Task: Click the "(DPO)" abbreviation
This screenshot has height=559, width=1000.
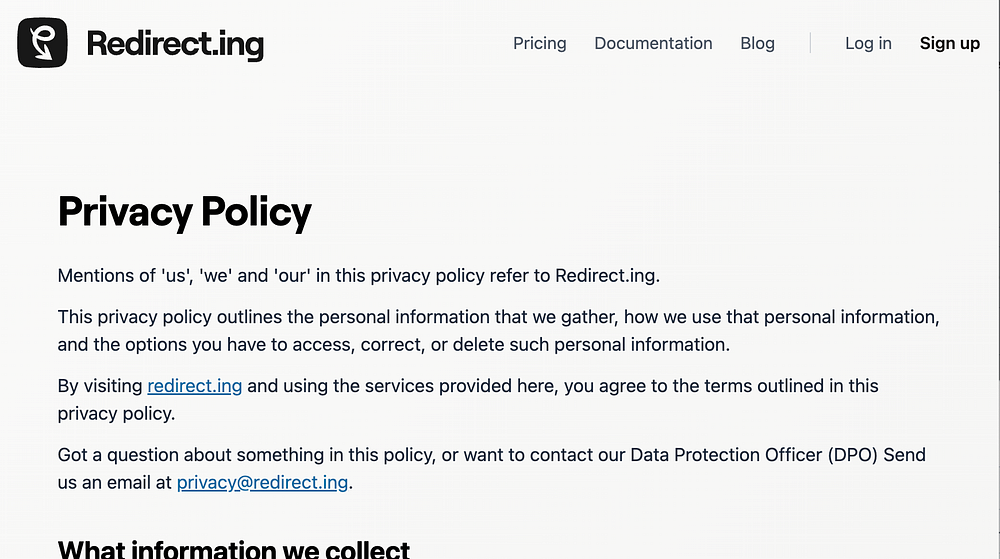Action: (853, 455)
